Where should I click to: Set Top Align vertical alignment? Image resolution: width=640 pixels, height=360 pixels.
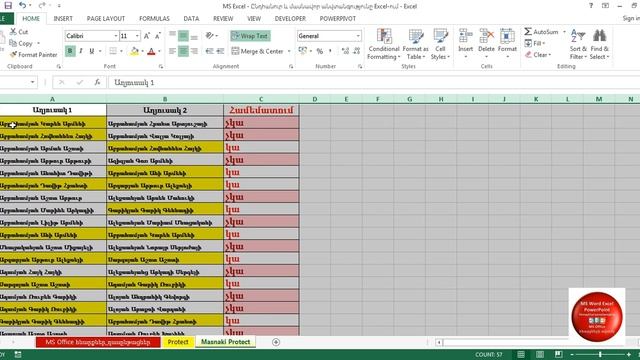pyautogui.click(x=172, y=36)
